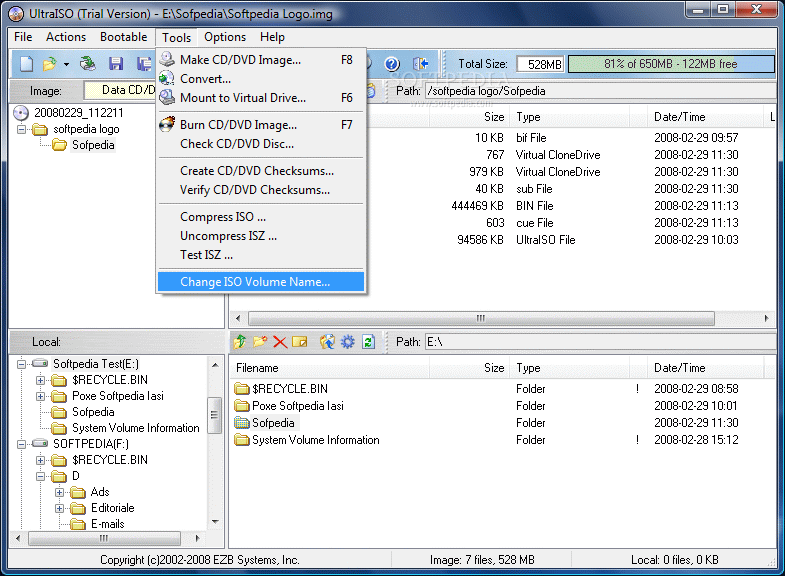Select Sofpedia folder in image tree
This screenshot has width=785, height=576.
93,145
